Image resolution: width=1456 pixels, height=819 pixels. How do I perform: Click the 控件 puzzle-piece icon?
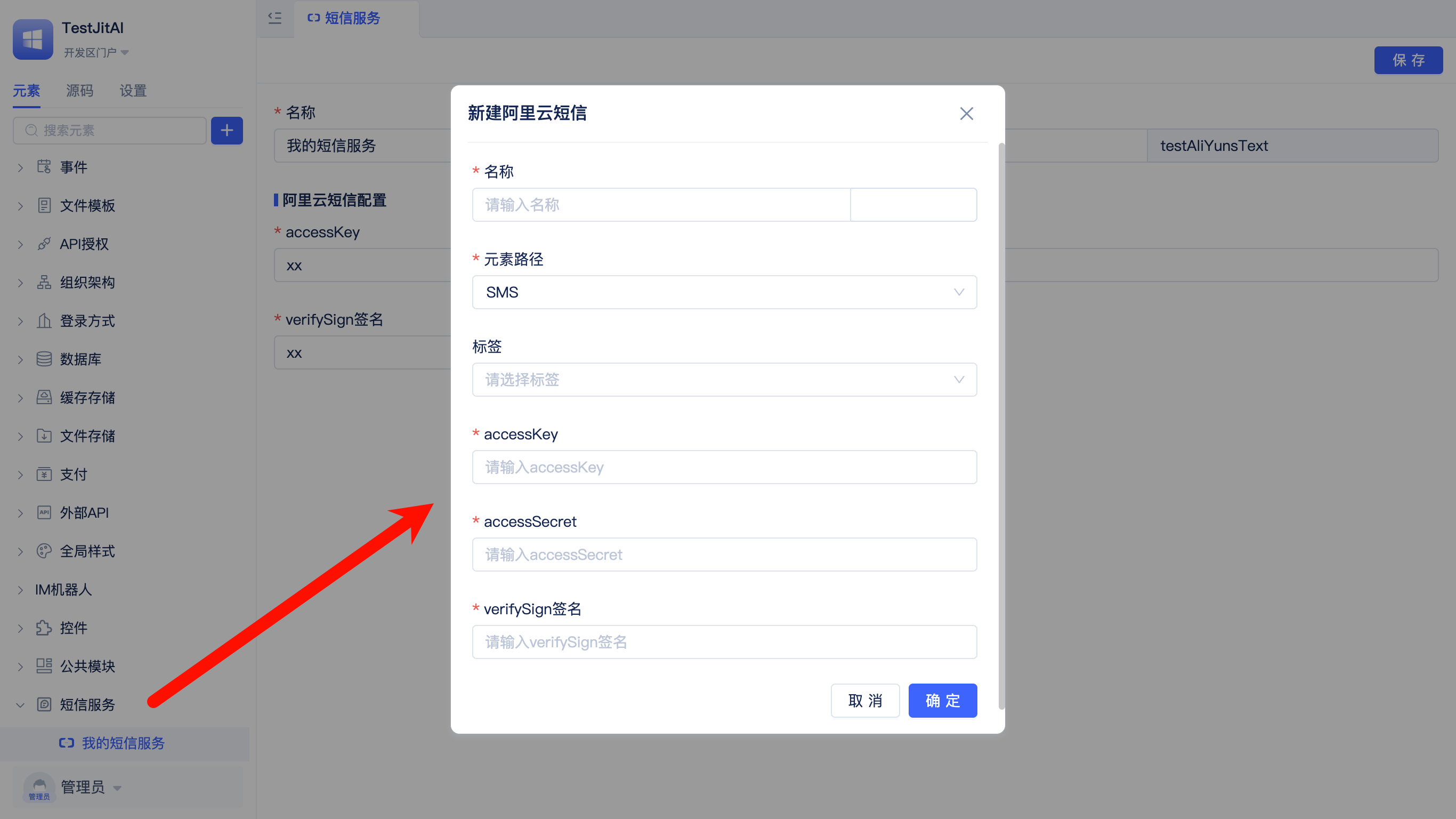click(44, 629)
